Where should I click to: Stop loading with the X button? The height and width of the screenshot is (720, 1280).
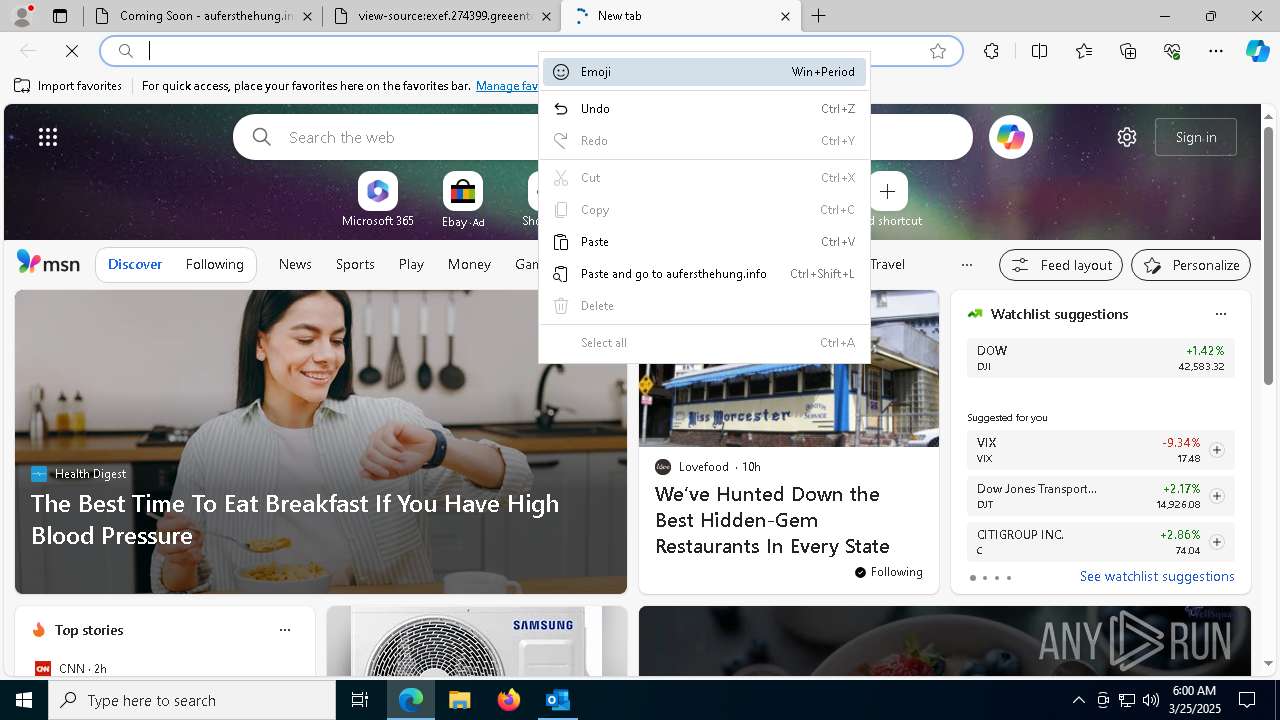(73, 51)
